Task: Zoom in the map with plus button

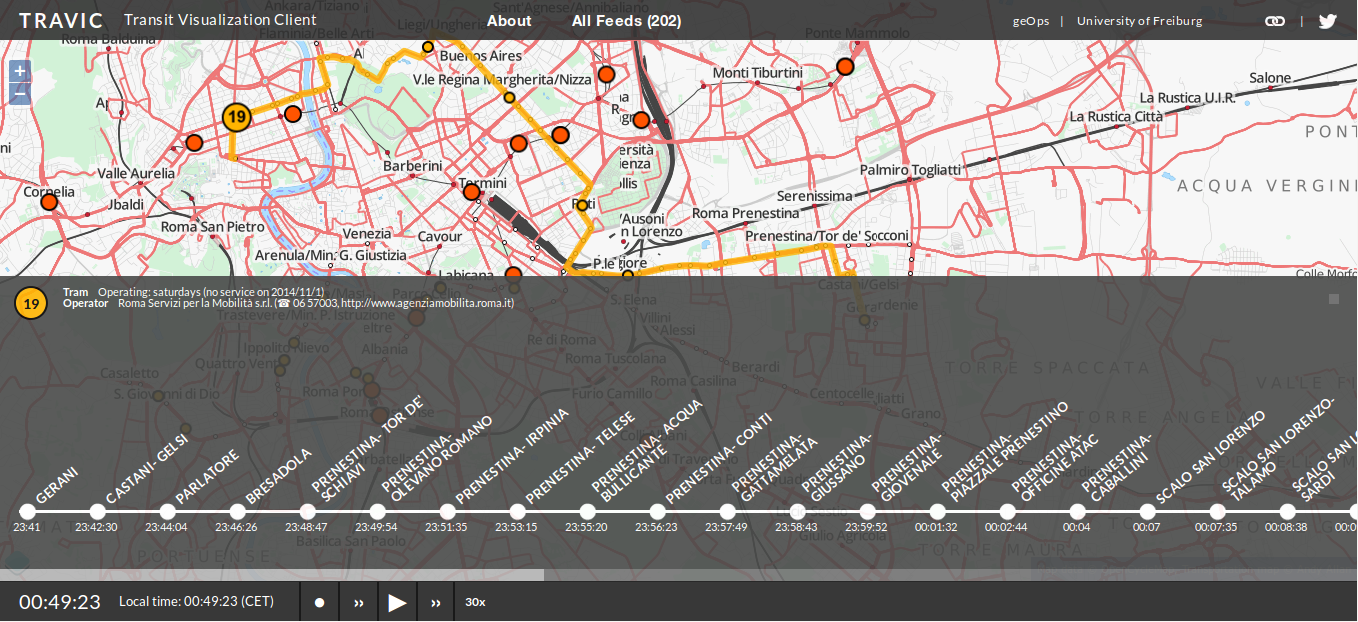Action: click(x=19, y=72)
